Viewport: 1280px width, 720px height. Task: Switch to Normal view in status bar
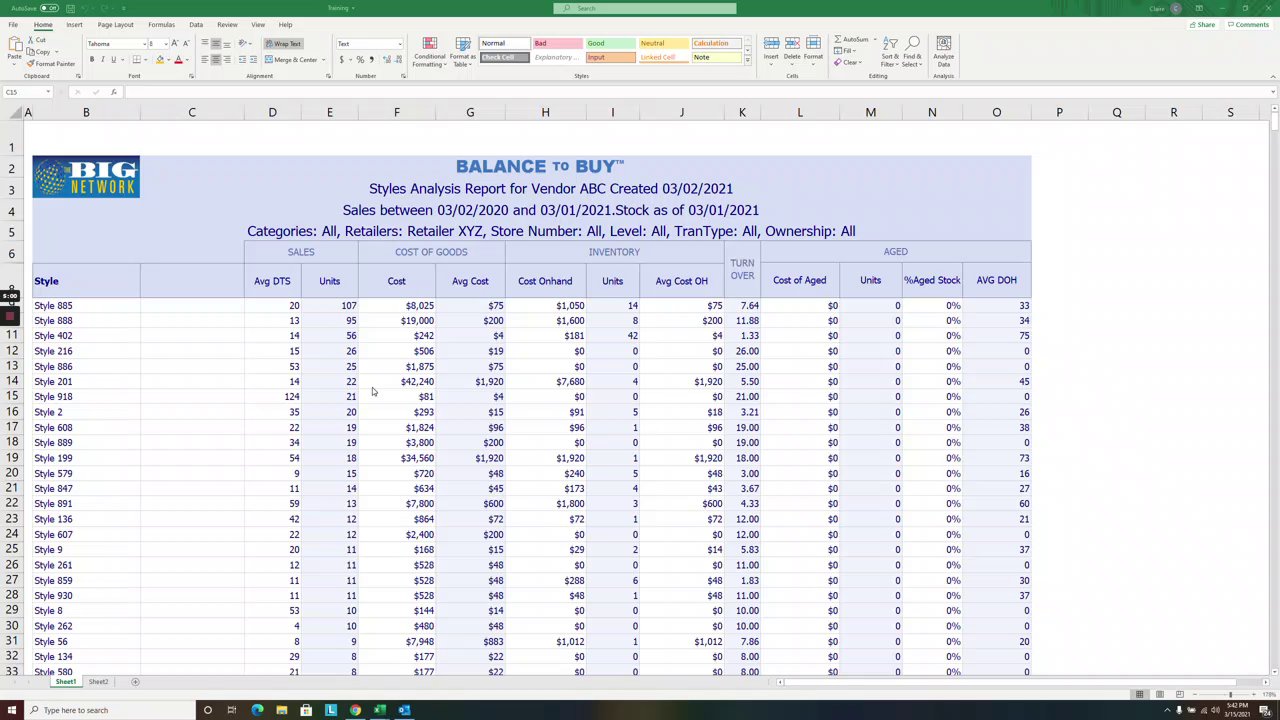(x=1139, y=695)
